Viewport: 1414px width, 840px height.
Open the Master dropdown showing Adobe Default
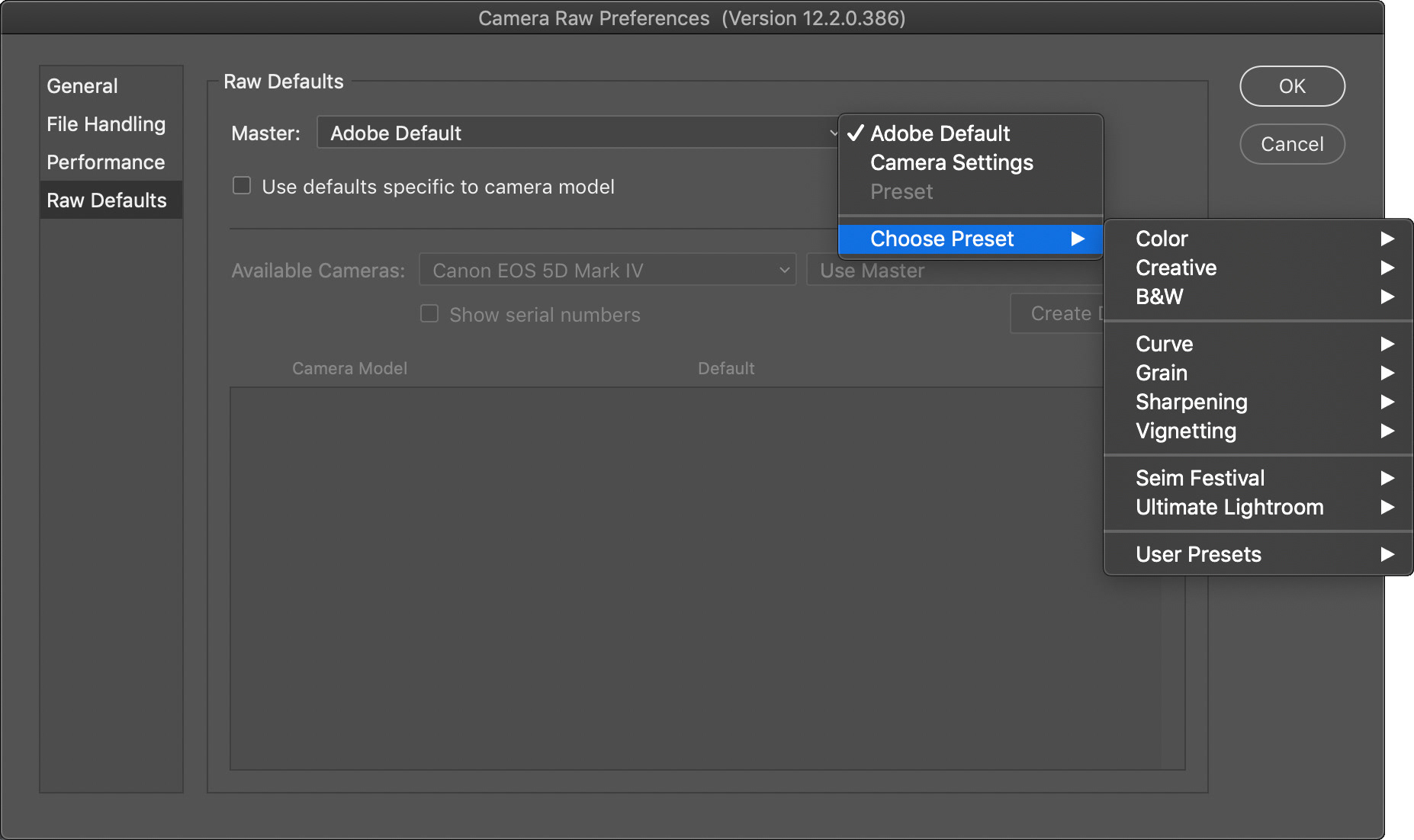coord(577,133)
